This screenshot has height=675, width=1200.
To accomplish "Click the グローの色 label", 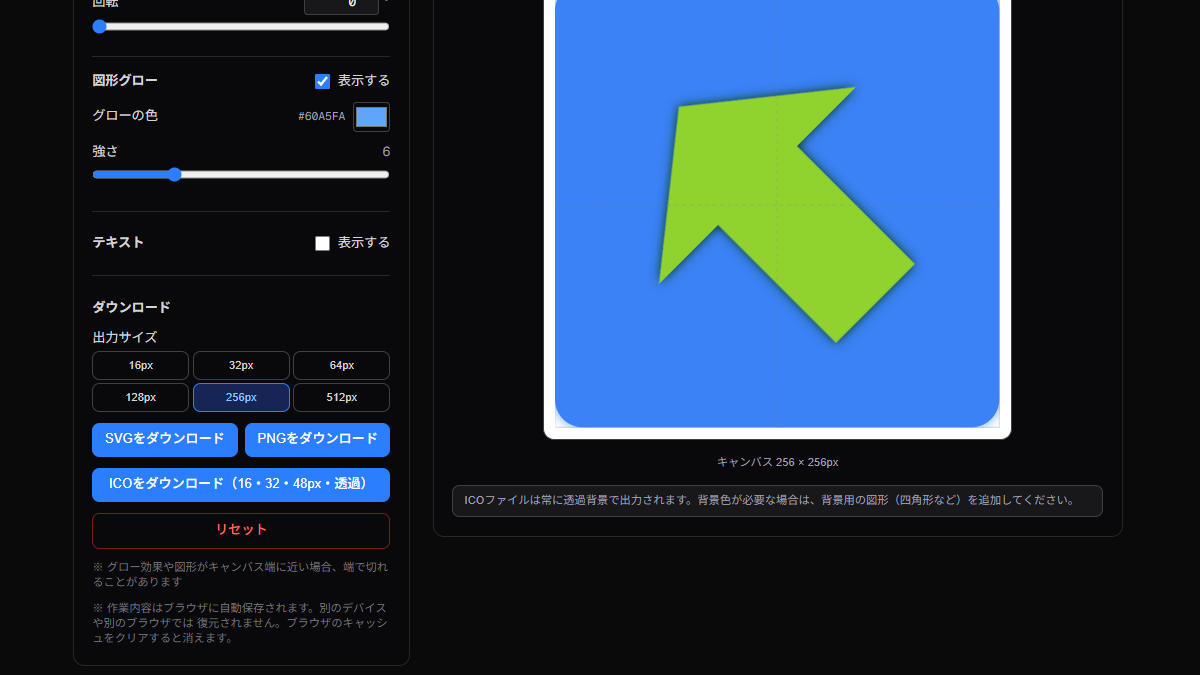I will [x=125, y=116].
